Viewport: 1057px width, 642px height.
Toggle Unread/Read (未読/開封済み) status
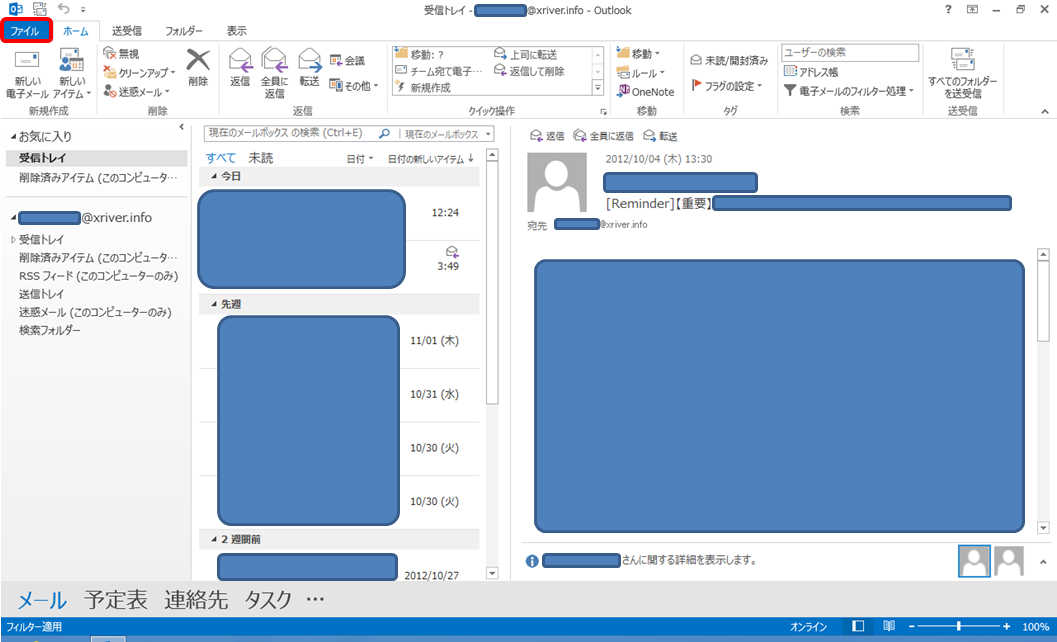click(729, 60)
